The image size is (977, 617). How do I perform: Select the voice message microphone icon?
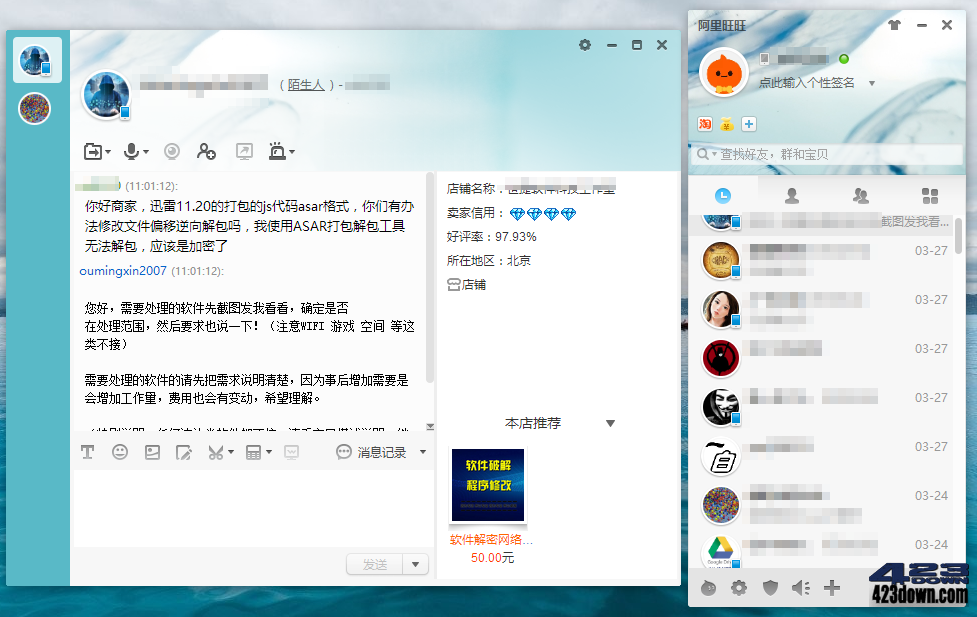(130, 150)
